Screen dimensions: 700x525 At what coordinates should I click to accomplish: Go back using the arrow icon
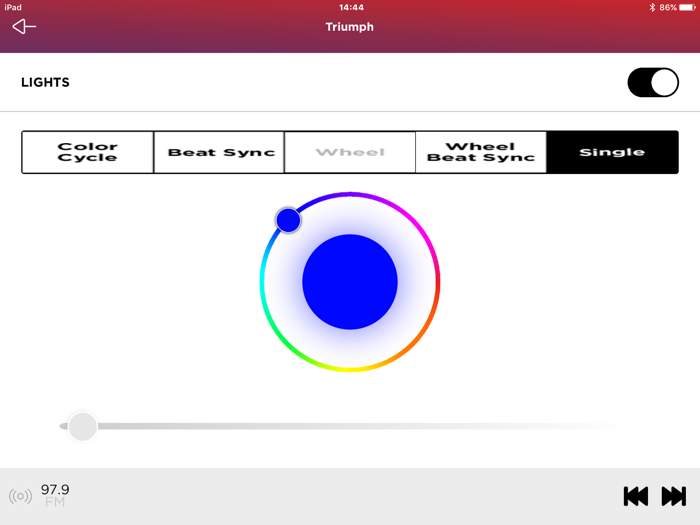click(24, 26)
